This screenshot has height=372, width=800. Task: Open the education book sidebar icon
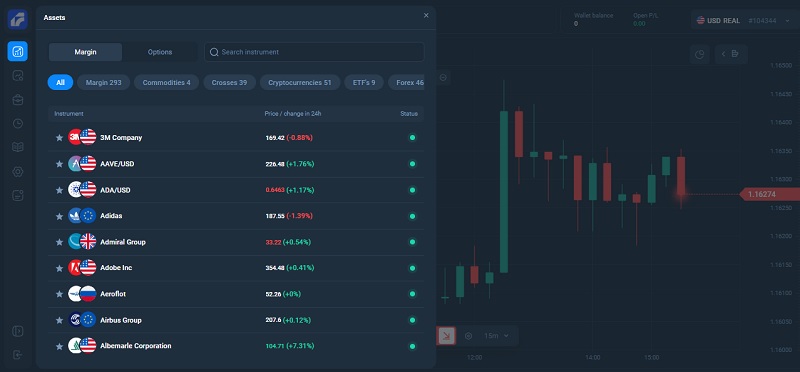point(18,147)
